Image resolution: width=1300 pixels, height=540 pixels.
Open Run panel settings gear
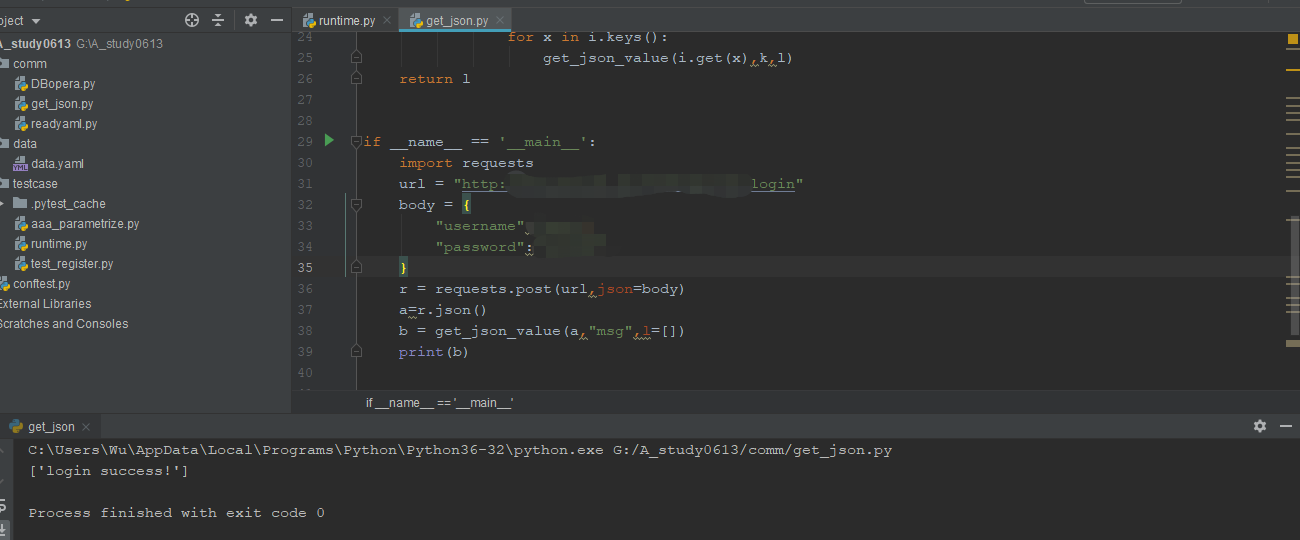coord(1260,426)
